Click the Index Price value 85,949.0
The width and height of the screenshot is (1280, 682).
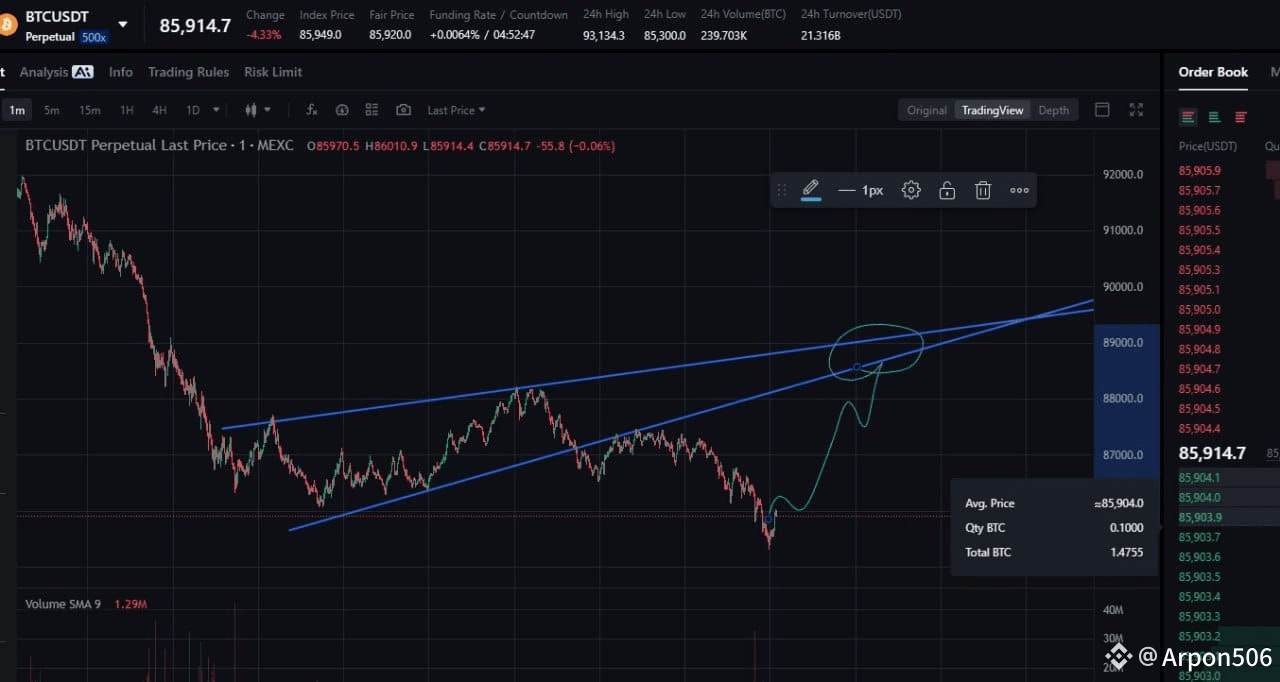point(320,35)
